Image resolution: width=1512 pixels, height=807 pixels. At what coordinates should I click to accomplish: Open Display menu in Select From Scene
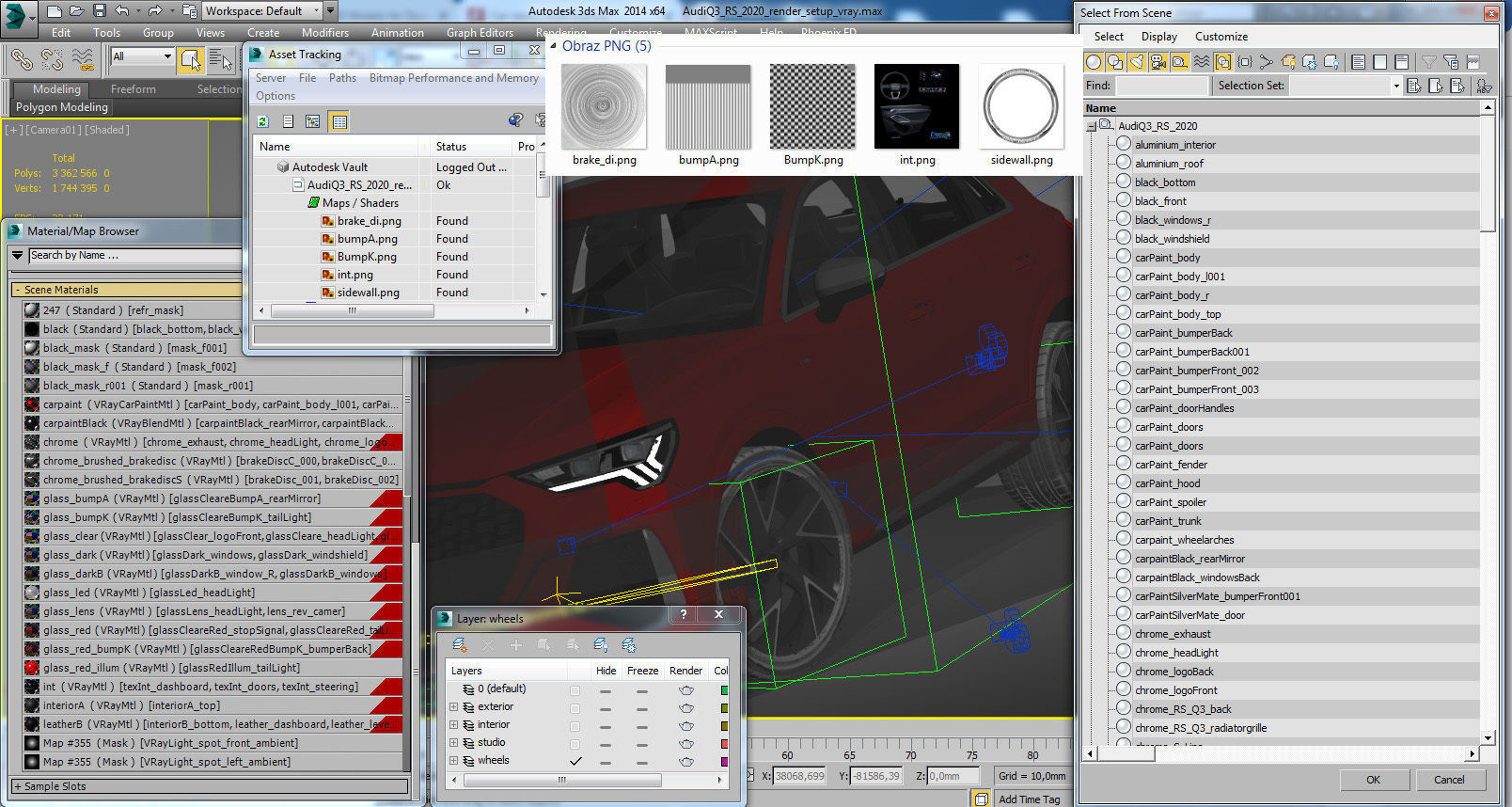pos(1159,37)
